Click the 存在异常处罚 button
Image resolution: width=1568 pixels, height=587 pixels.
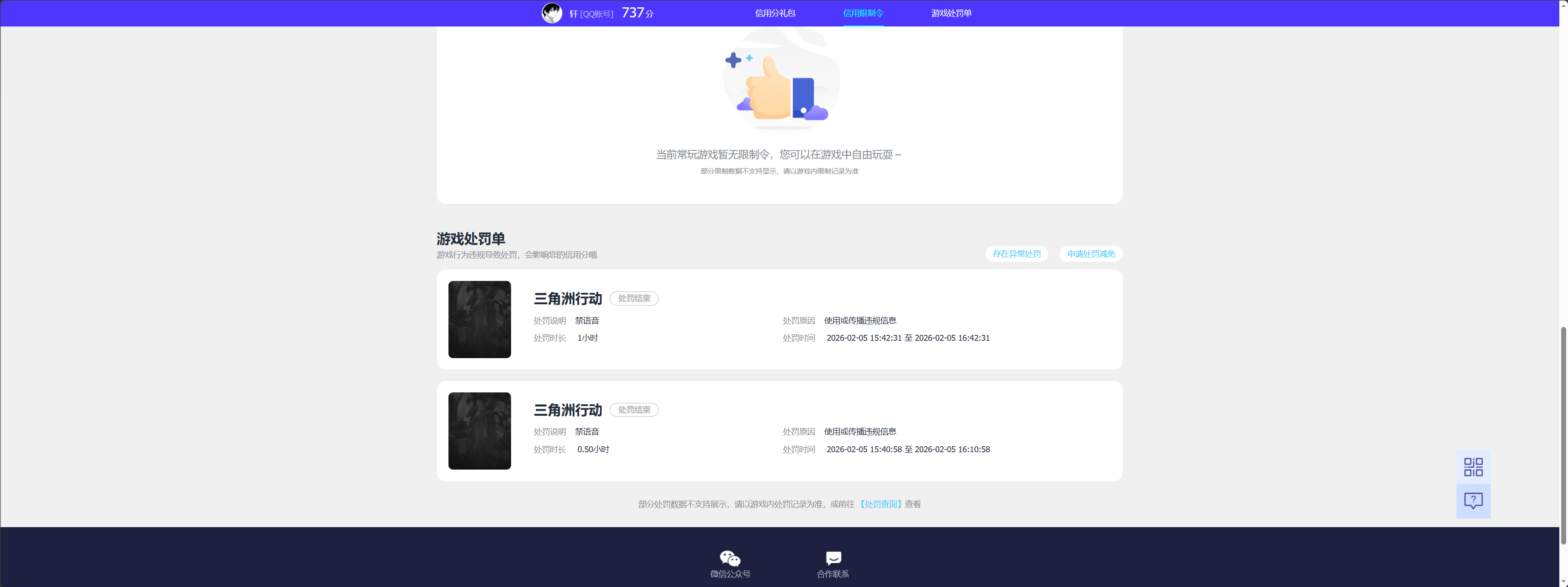click(x=1016, y=254)
